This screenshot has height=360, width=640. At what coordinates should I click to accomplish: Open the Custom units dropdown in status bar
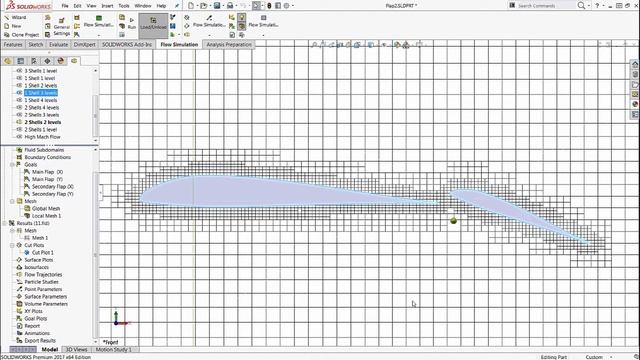tap(611, 357)
